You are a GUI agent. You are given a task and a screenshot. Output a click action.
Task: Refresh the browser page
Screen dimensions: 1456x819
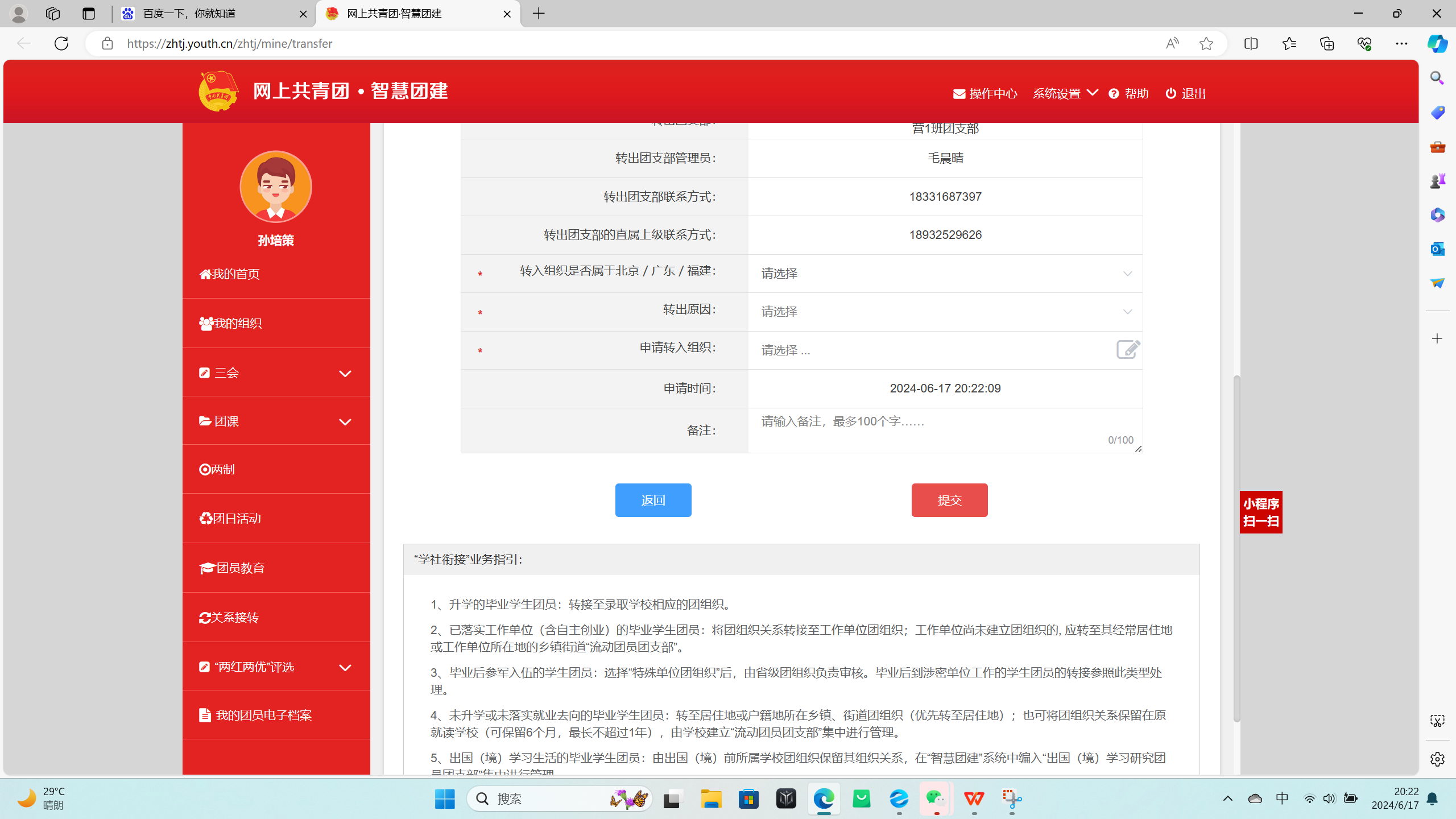61,43
